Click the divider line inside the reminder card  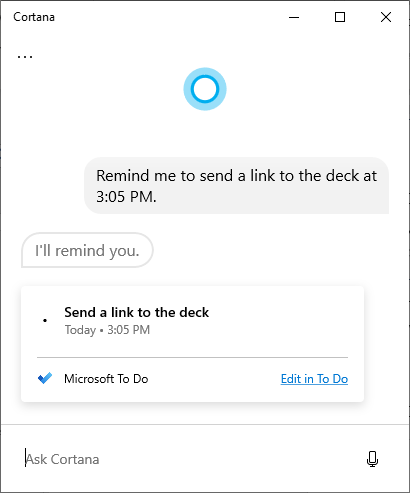coord(192,357)
